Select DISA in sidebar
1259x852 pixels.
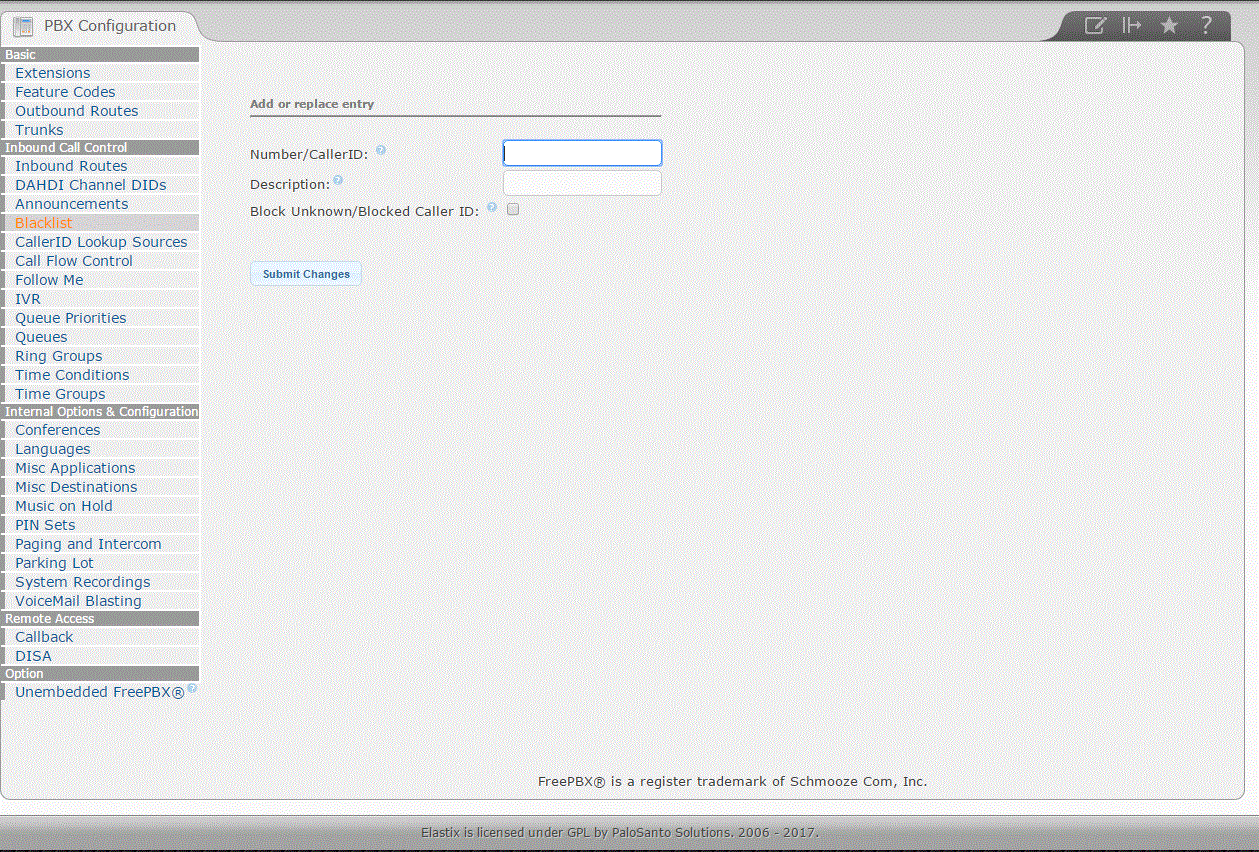tap(33, 656)
